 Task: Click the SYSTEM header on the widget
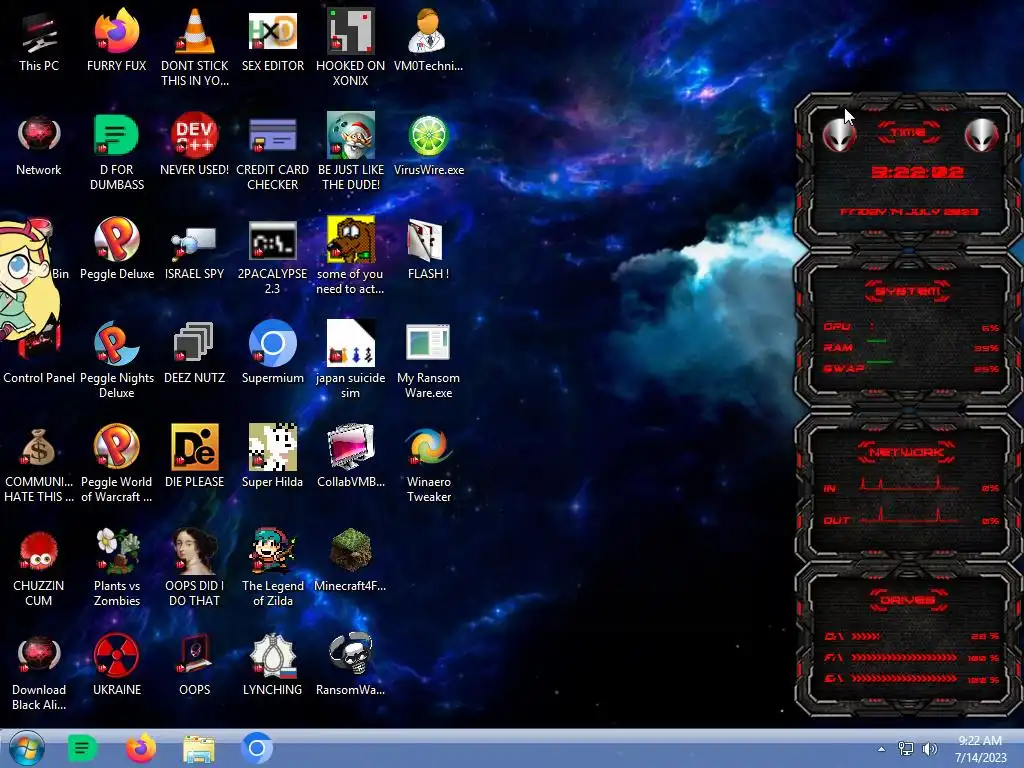click(908, 291)
